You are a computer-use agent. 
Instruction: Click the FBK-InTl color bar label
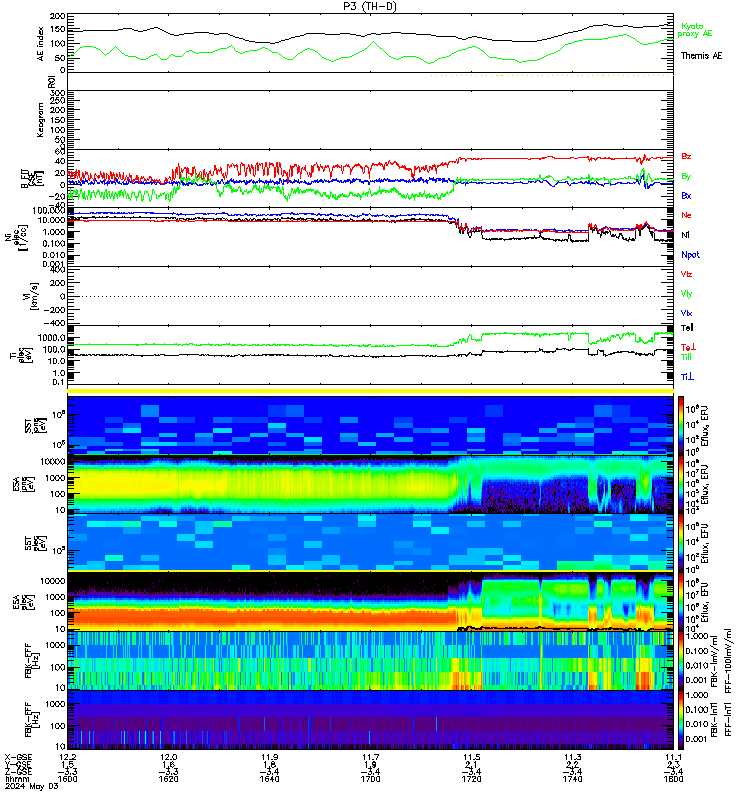pos(715,719)
